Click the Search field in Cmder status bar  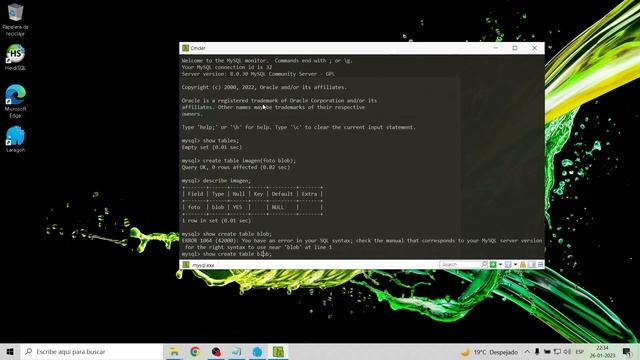[x=460, y=265]
